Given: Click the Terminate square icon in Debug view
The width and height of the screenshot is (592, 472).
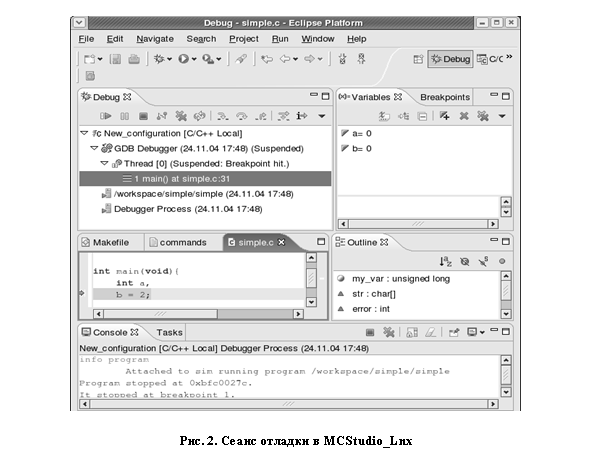Looking at the screenshot, I should (x=143, y=116).
